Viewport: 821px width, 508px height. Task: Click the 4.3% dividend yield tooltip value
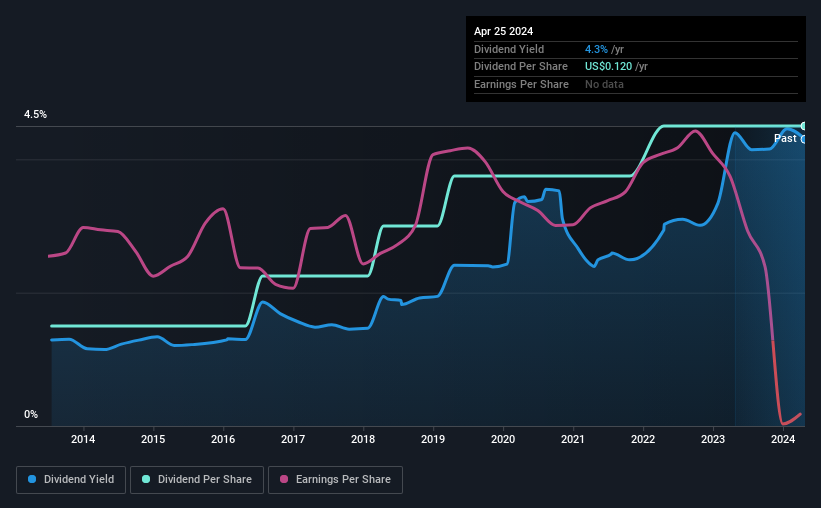pyautogui.click(x=596, y=49)
